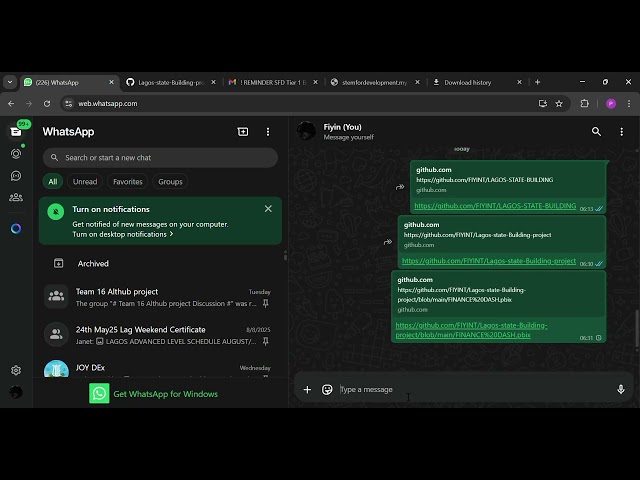640x480 pixels.
Task: Switch to the WhatsApp browser tab
Action: tap(69, 82)
